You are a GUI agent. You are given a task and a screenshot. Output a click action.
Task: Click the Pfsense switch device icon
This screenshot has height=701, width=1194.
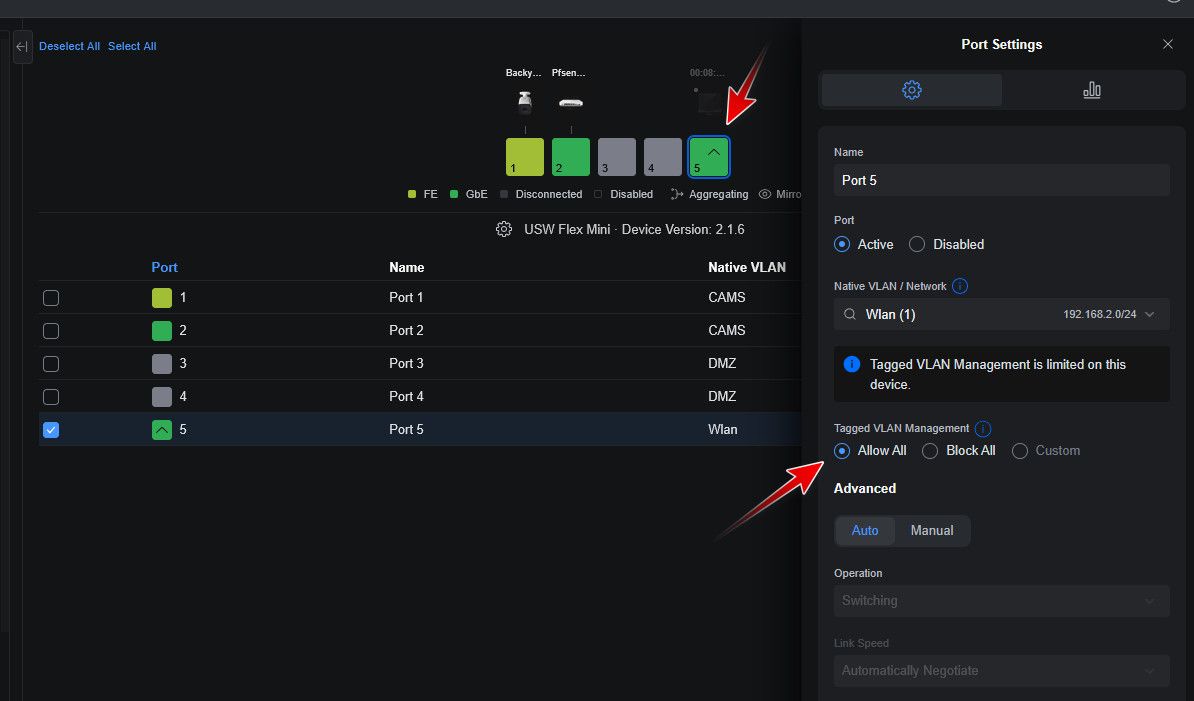pos(571,103)
